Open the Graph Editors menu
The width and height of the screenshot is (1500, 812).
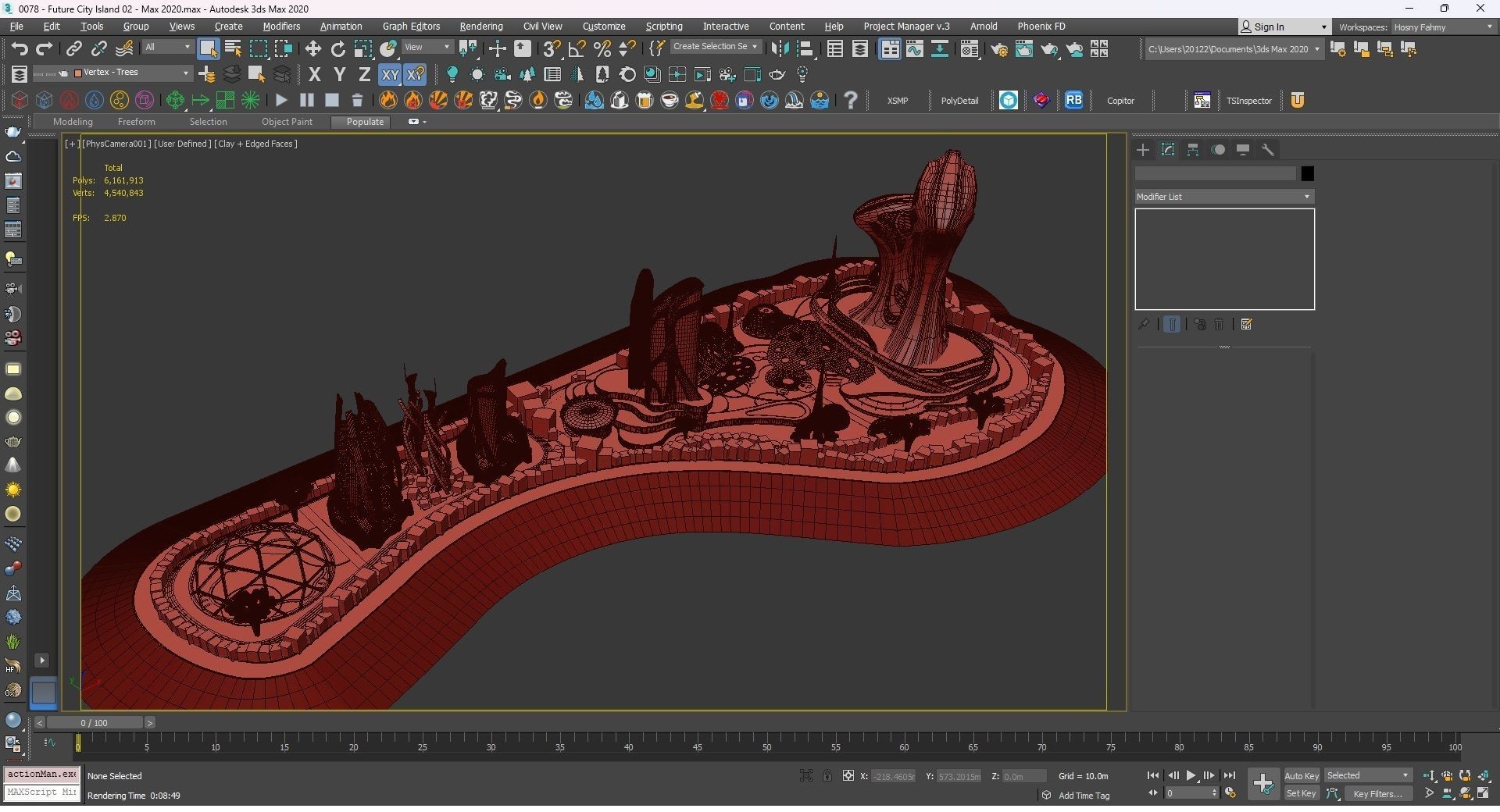[x=411, y=27]
